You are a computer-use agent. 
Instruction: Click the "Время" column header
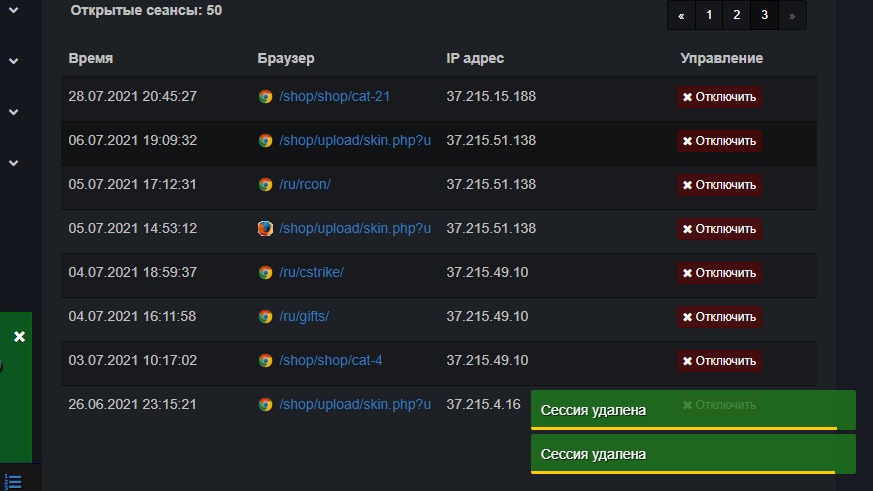(91, 58)
